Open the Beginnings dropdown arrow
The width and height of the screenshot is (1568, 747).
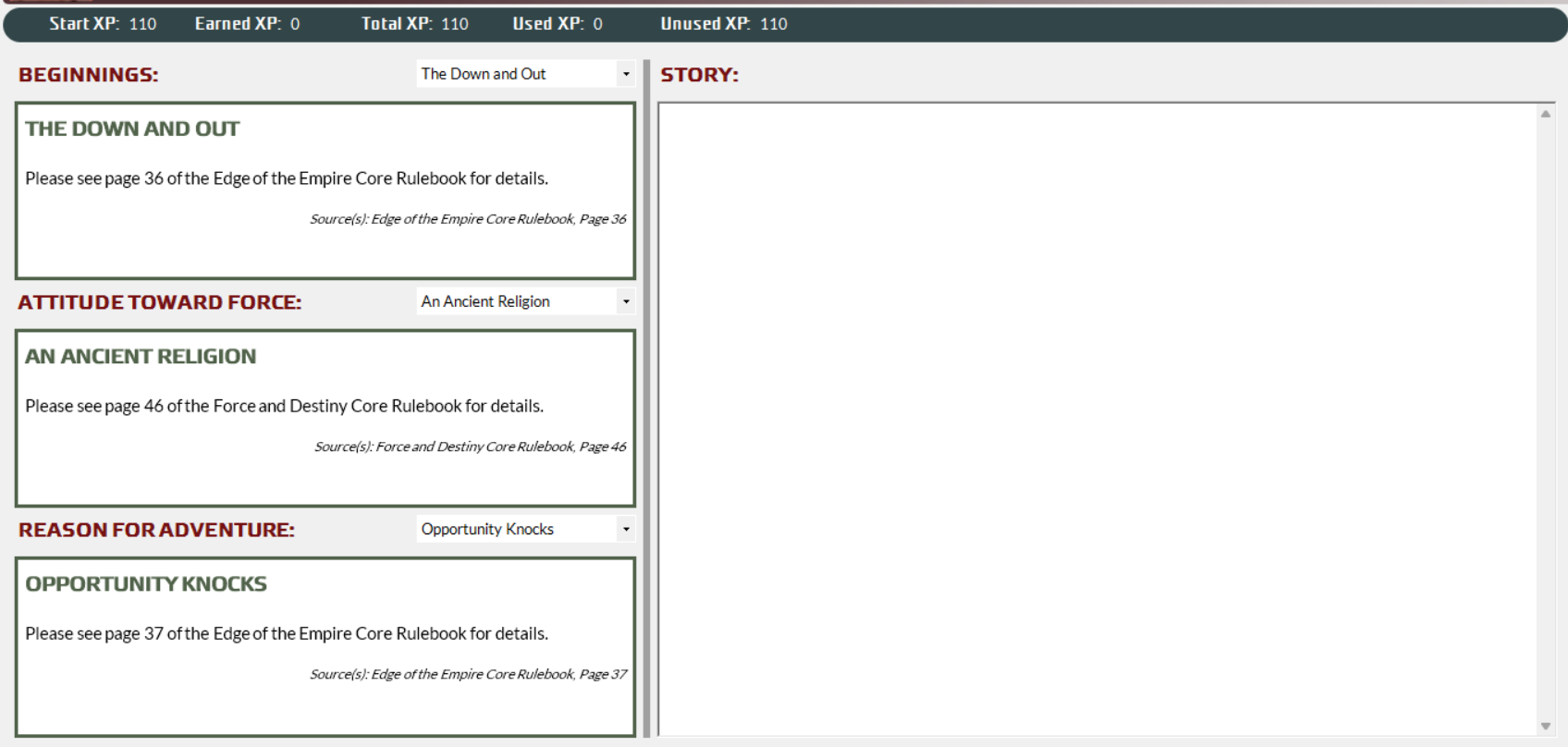click(x=626, y=74)
